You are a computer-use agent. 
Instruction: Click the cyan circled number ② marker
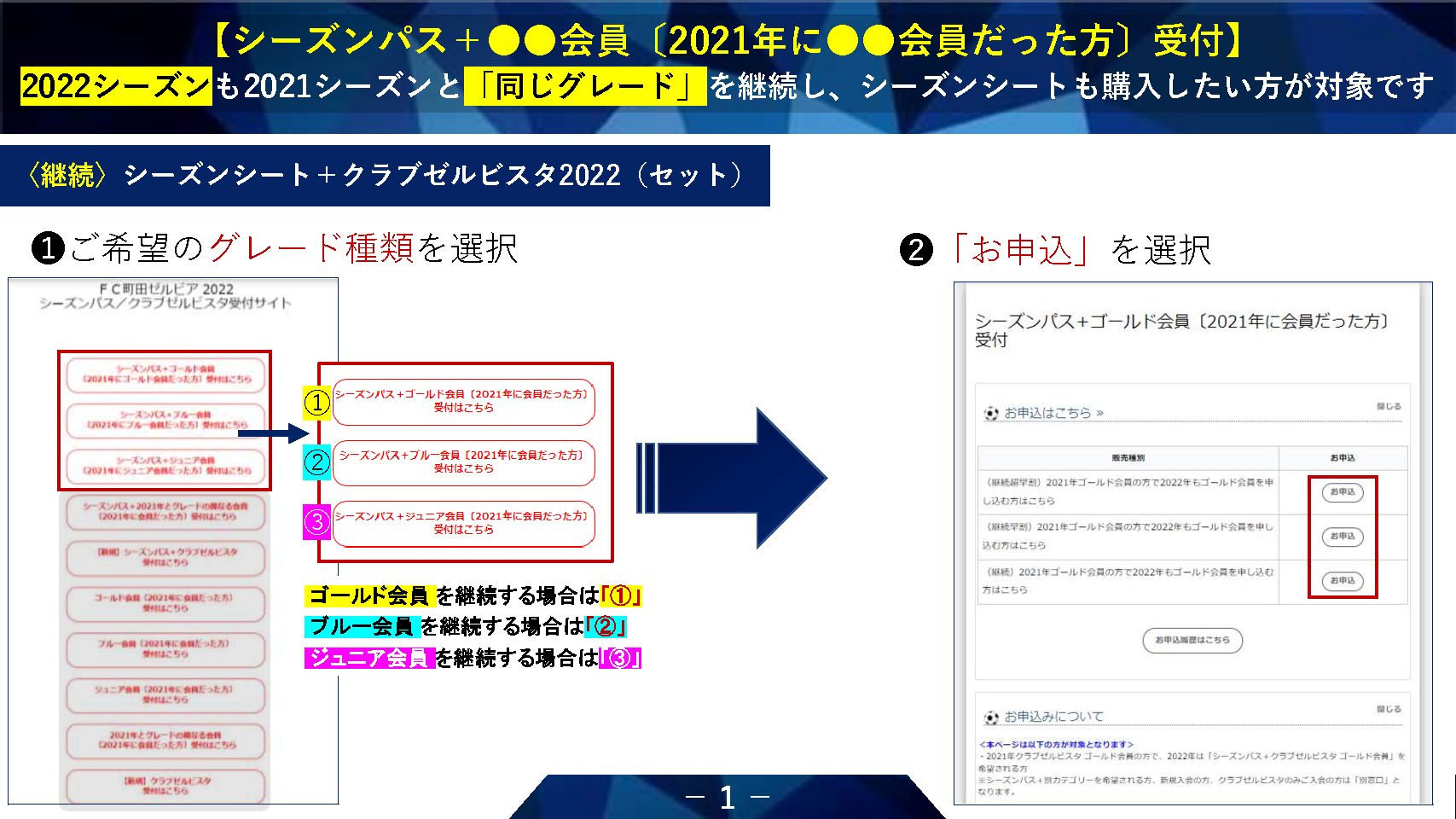(x=316, y=462)
